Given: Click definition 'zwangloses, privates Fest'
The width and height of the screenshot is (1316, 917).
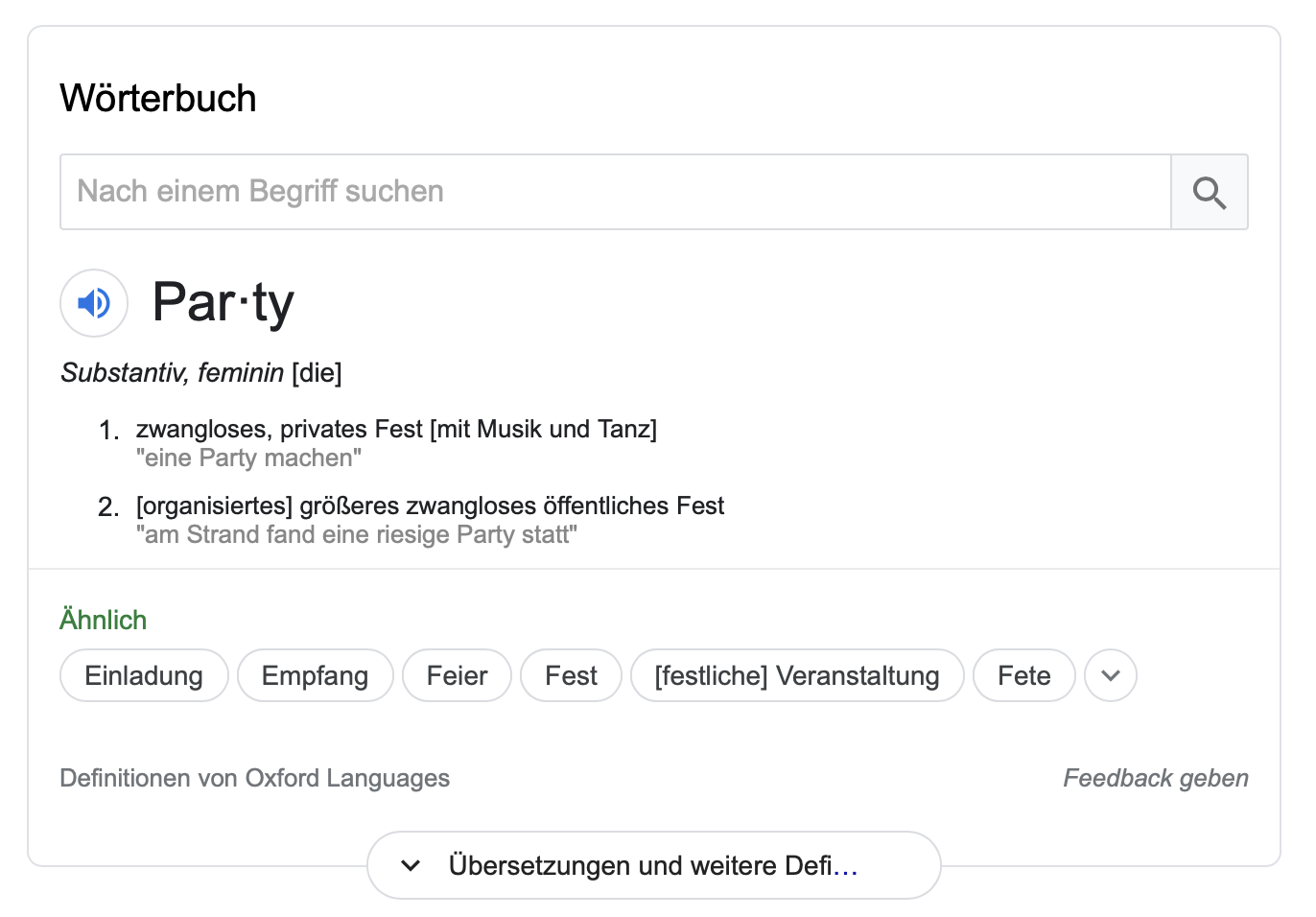Looking at the screenshot, I should click(x=279, y=429).
